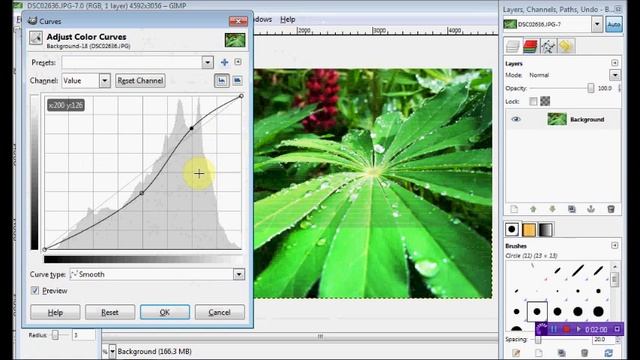Open Brushes panel tab menu arrow
The height and width of the screenshot is (360, 640).
[615, 245]
